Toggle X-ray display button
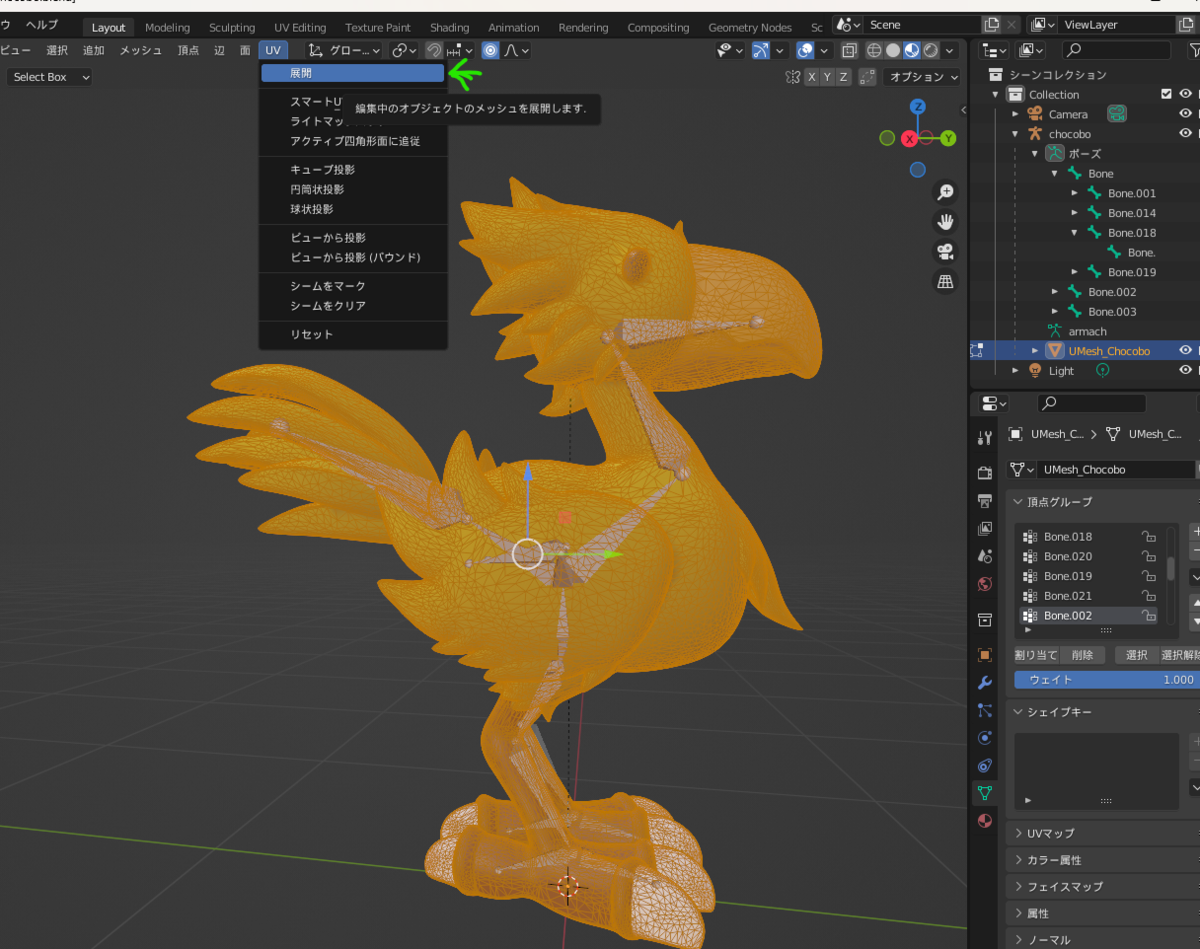 [x=849, y=50]
